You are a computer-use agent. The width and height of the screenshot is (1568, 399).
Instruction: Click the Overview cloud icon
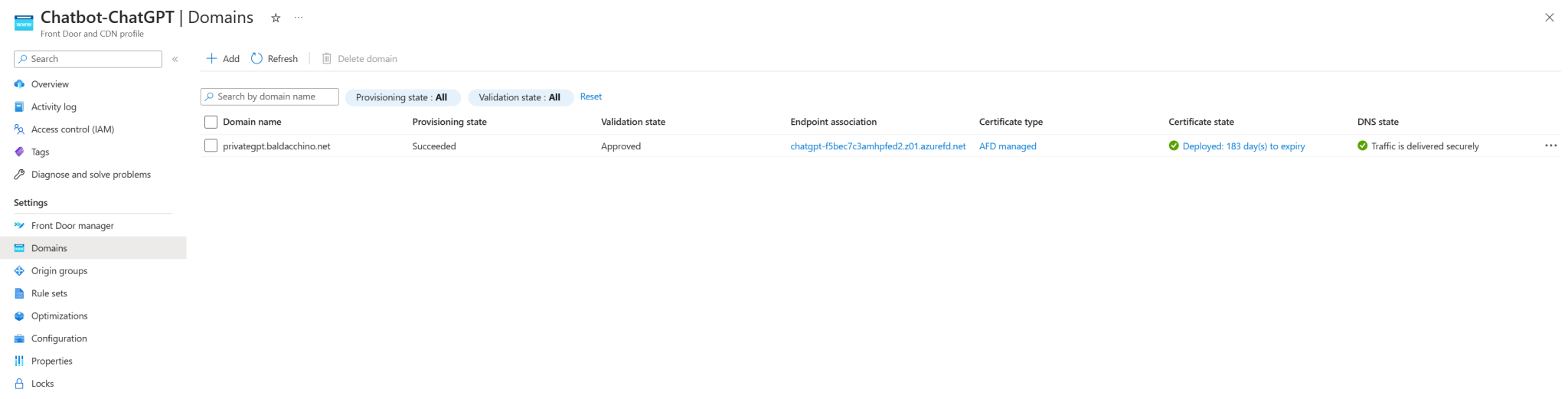(x=19, y=84)
